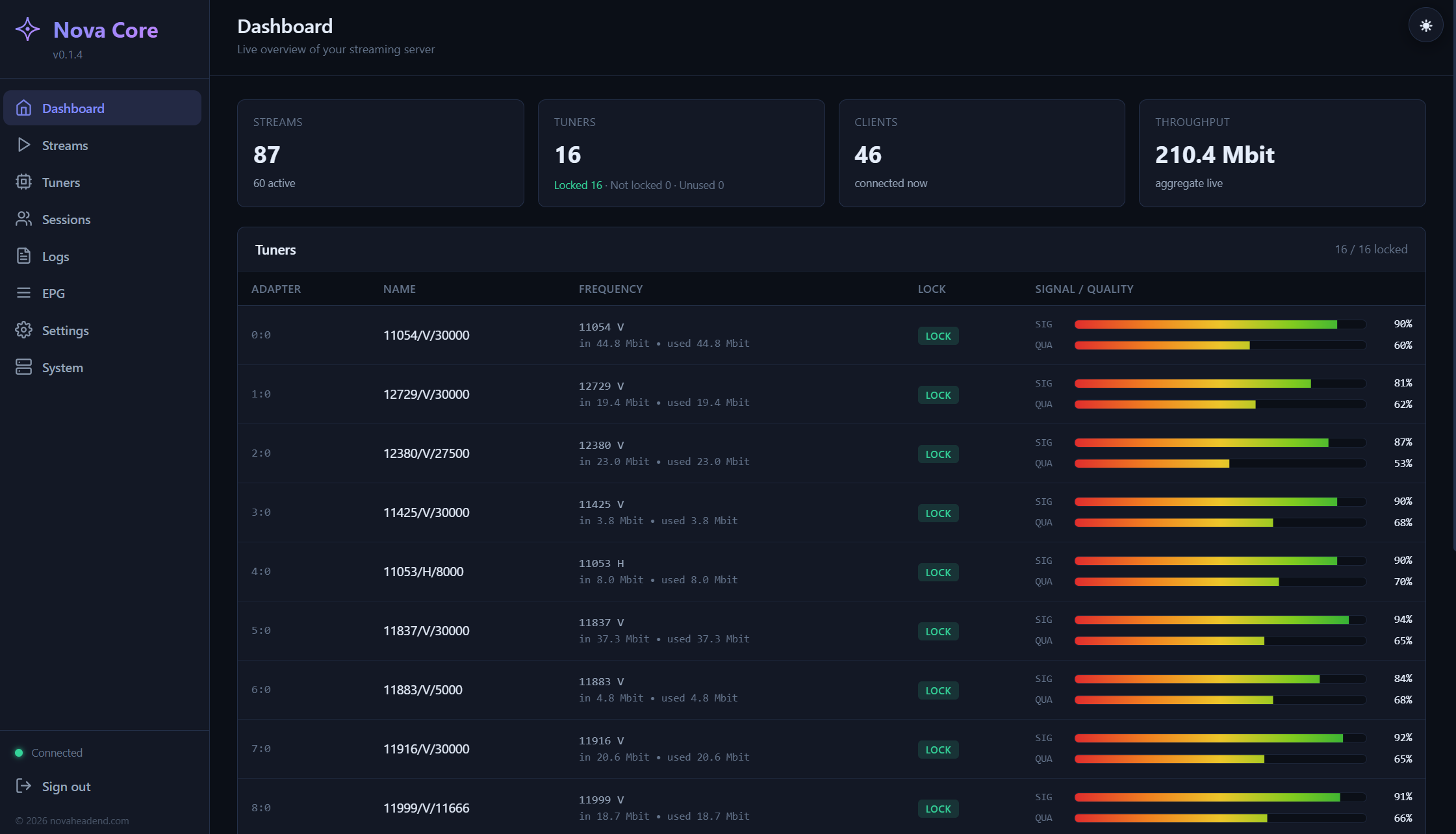This screenshot has height=834, width=1456.
Task: Click the '60 active' streams text
Action: 274,183
